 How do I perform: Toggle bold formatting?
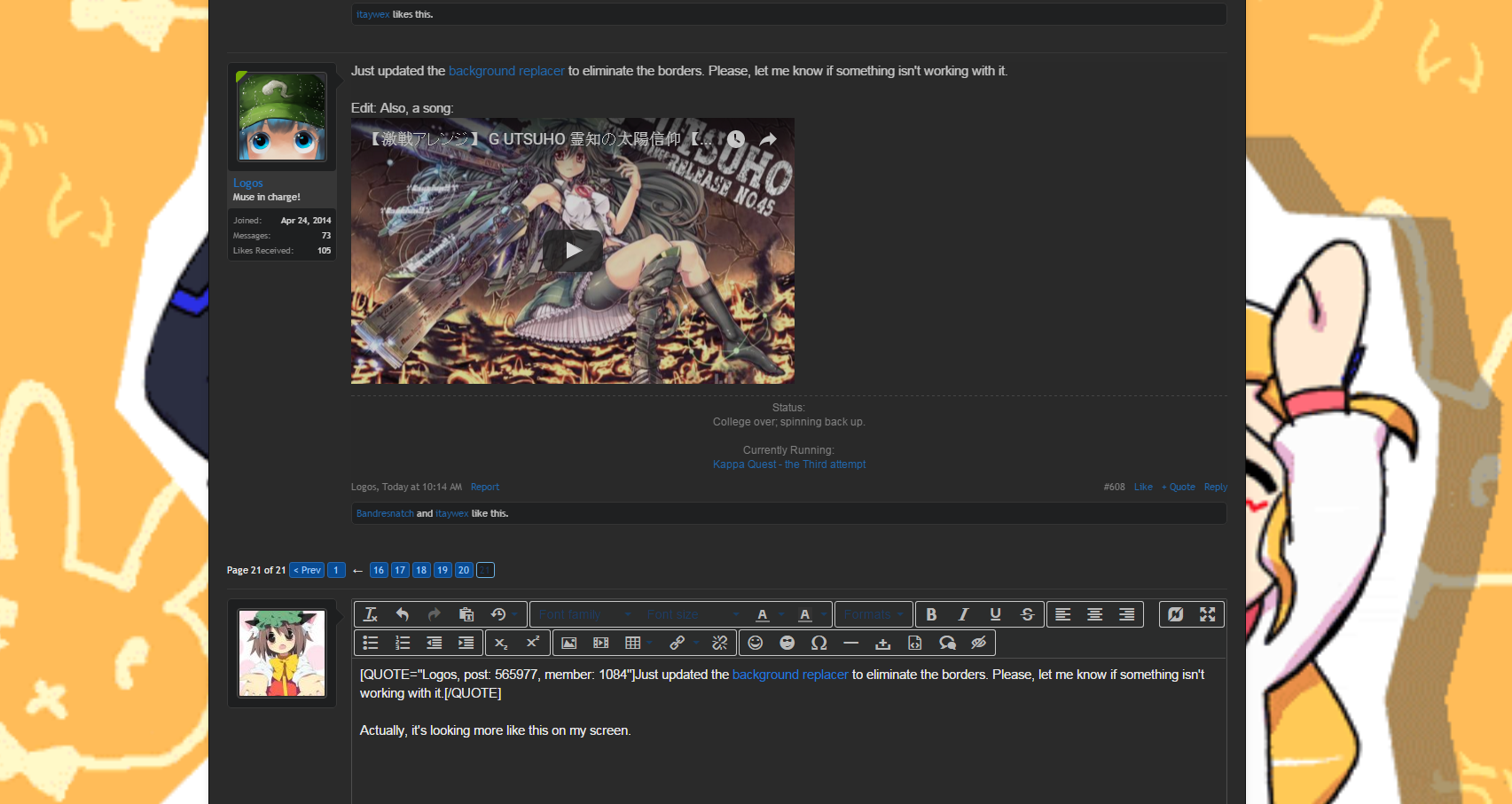point(932,614)
